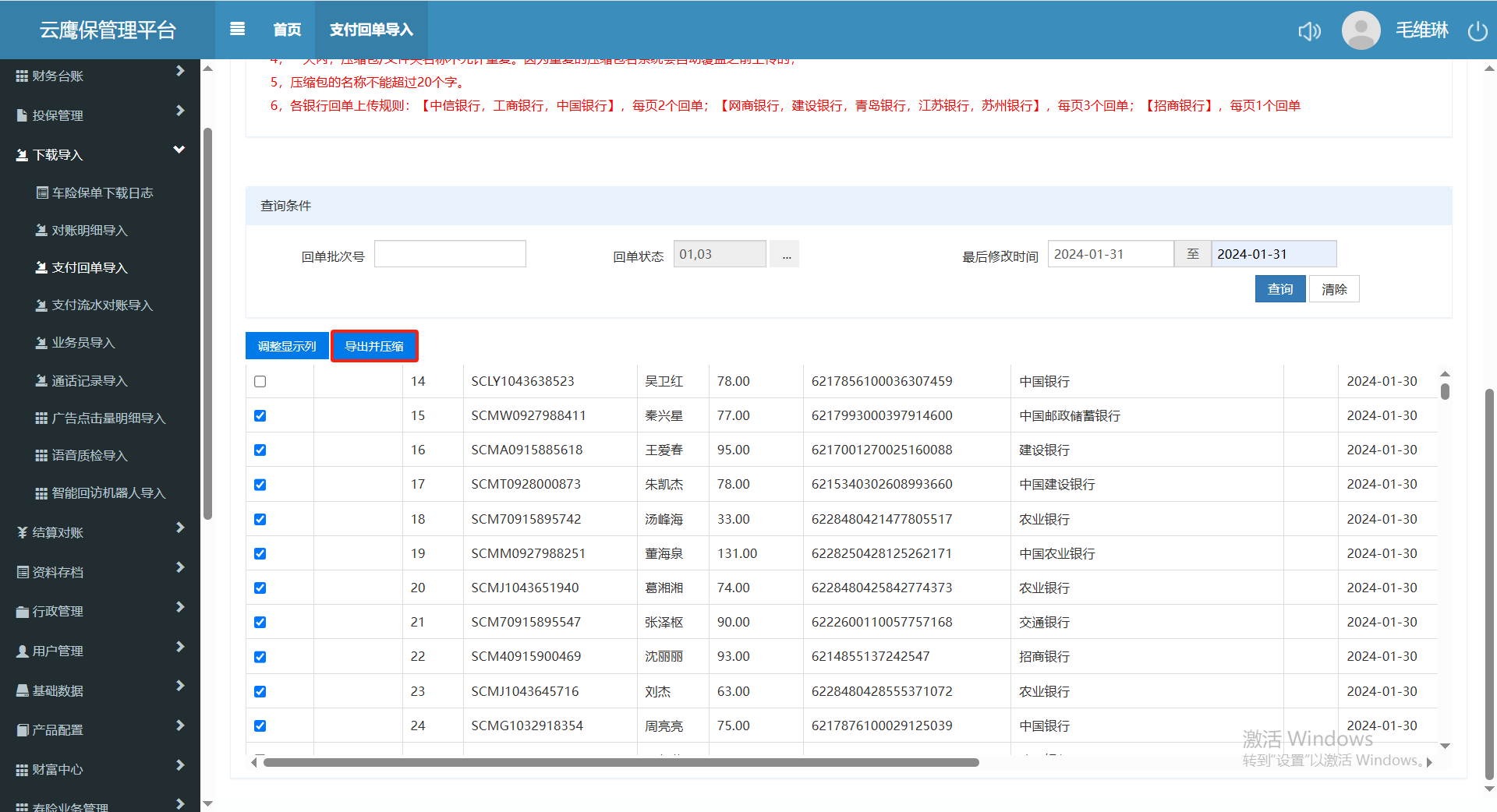Uncheck the row 22 招商银行 checkbox
Viewport: 1497px width, 812px height.
tap(260, 657)
